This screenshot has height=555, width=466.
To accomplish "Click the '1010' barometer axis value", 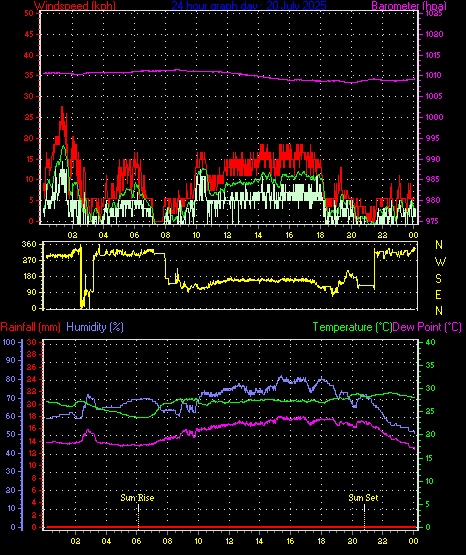I will pyautogui.click(x=433, y=75).
